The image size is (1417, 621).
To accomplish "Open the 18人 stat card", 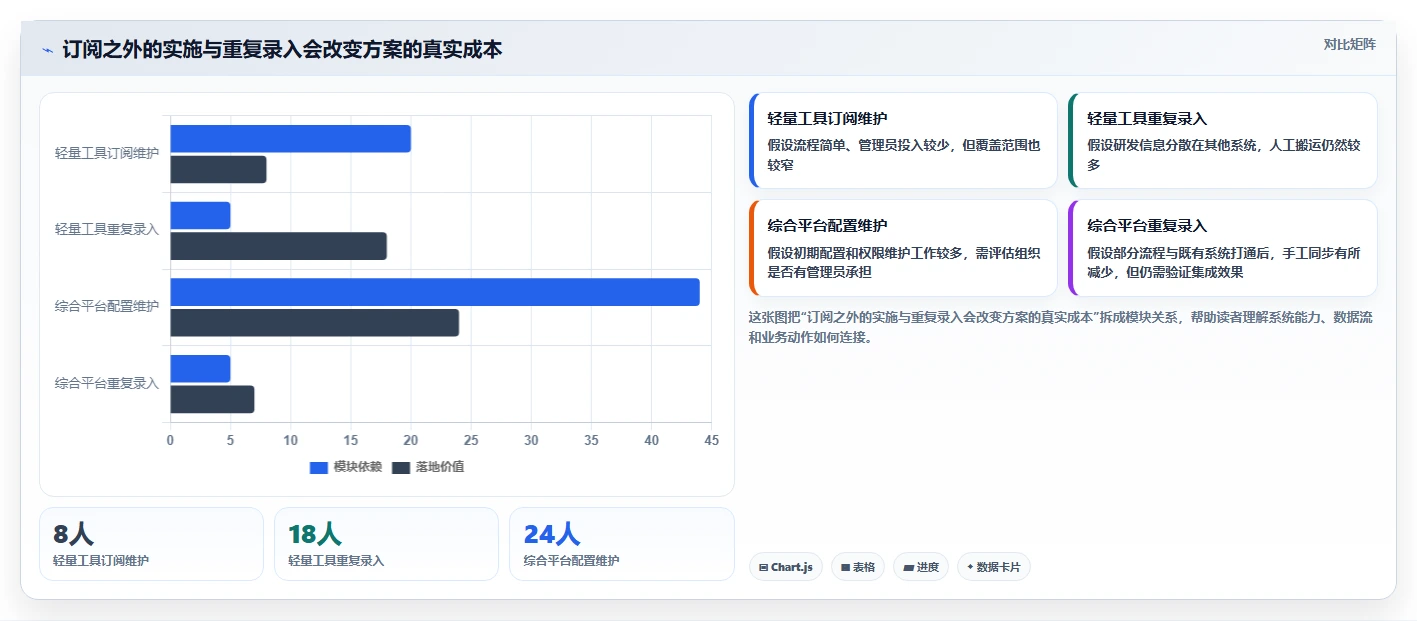I will coord(386,544).
